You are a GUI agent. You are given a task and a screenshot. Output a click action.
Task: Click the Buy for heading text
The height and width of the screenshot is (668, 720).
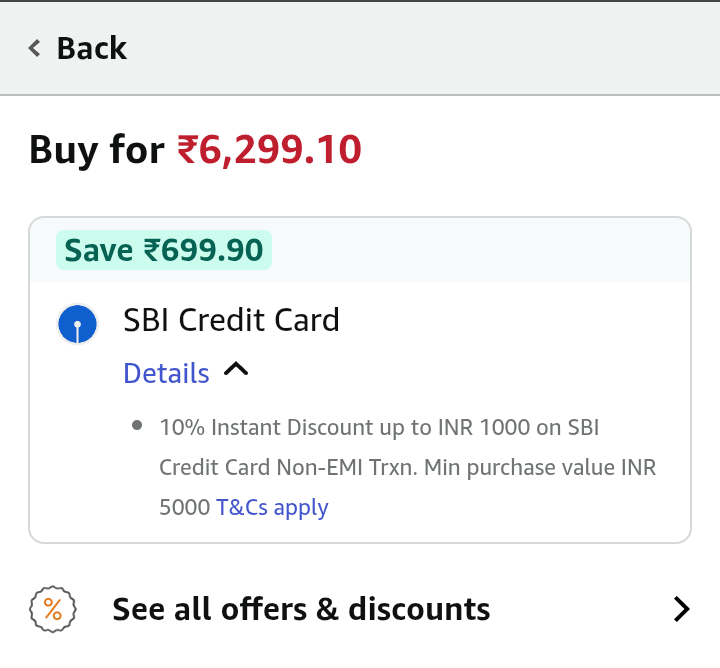96,150
